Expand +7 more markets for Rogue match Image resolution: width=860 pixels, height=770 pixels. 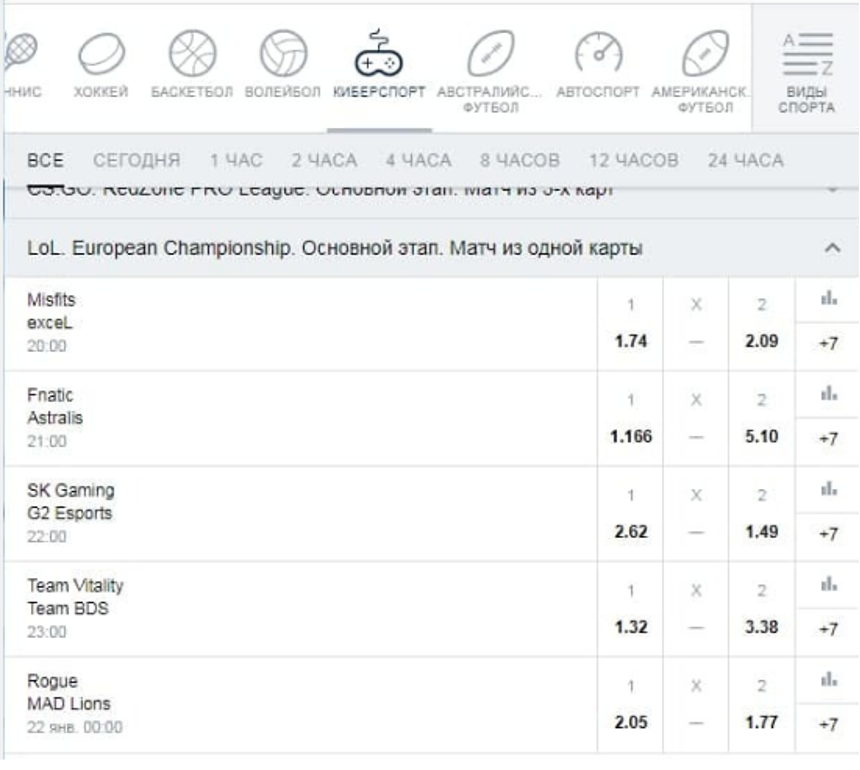828,725
